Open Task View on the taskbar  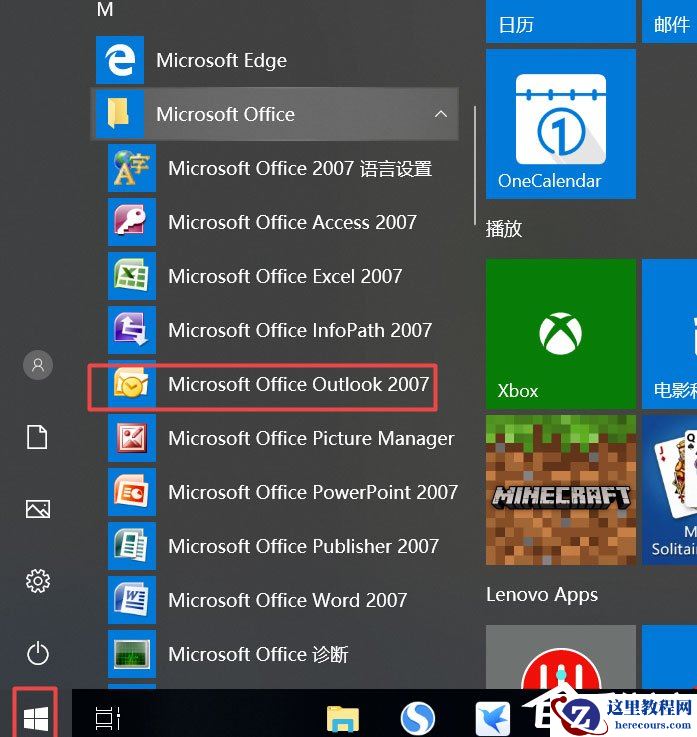click(x=108, y=718)
